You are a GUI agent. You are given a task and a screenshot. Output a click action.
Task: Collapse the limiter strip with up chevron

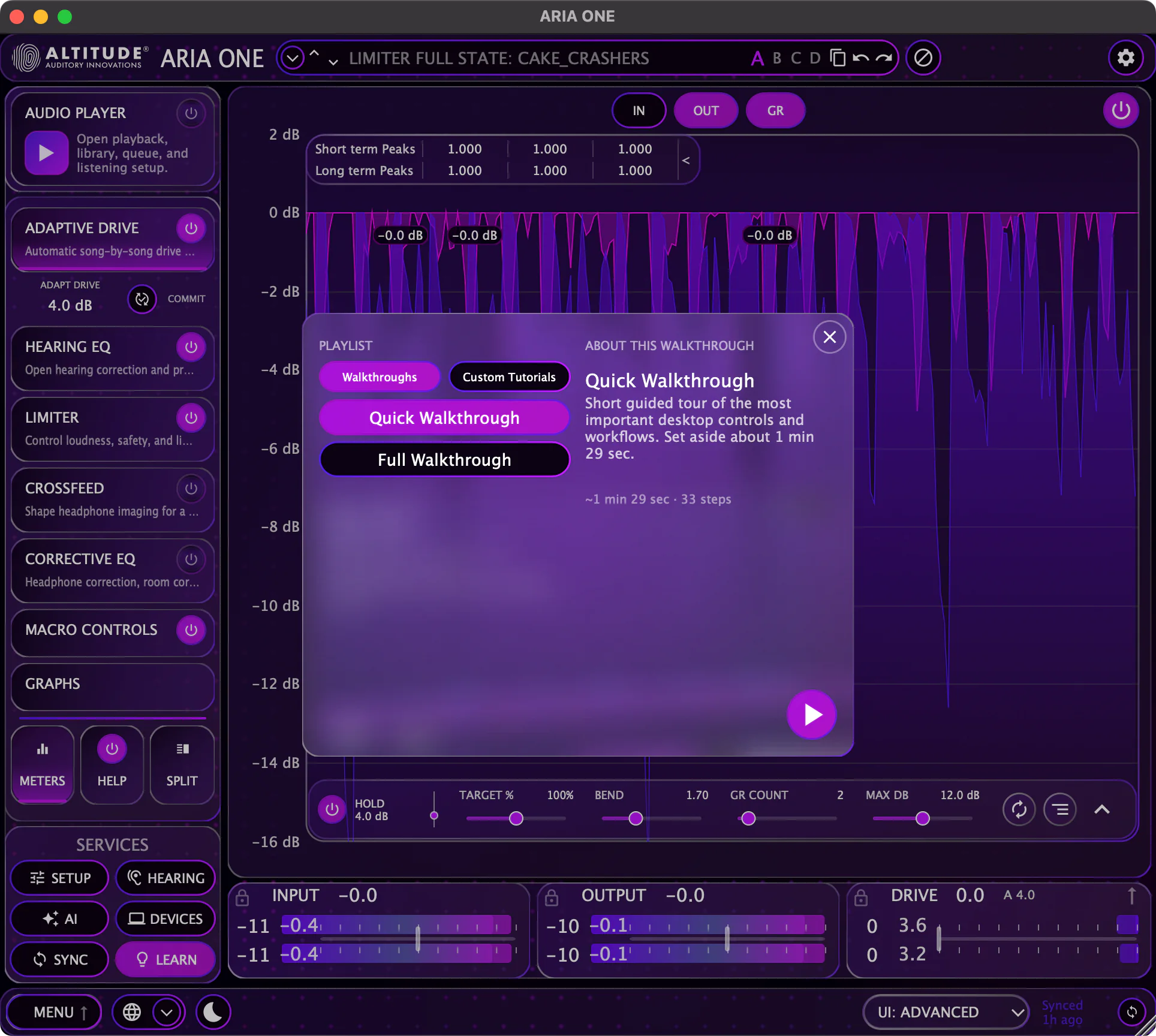click(x=1101, y=809)
